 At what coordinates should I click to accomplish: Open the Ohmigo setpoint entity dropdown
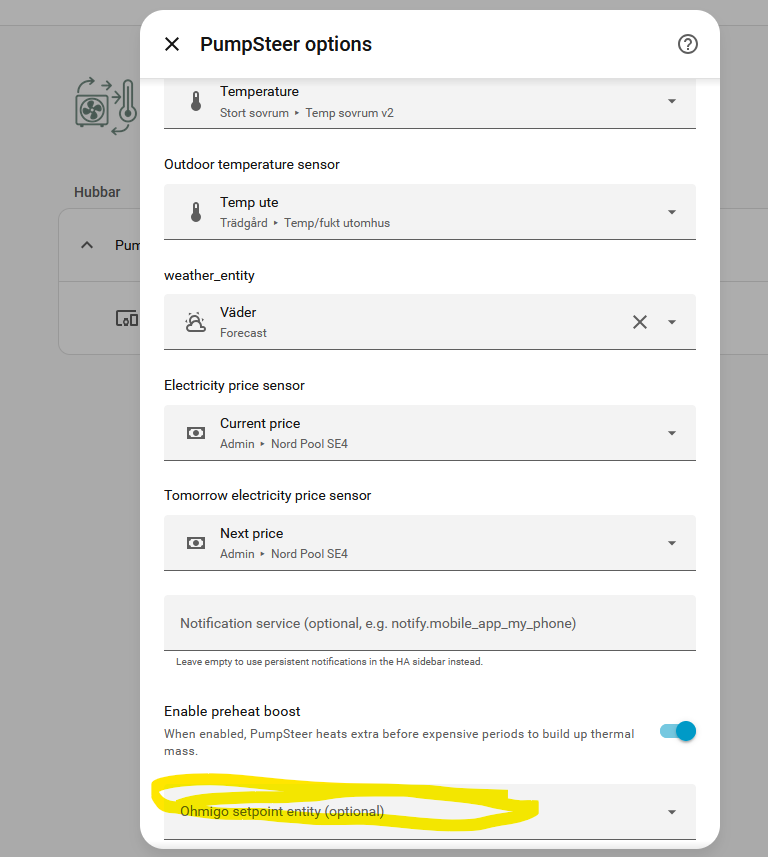click(x=672, y=812)
